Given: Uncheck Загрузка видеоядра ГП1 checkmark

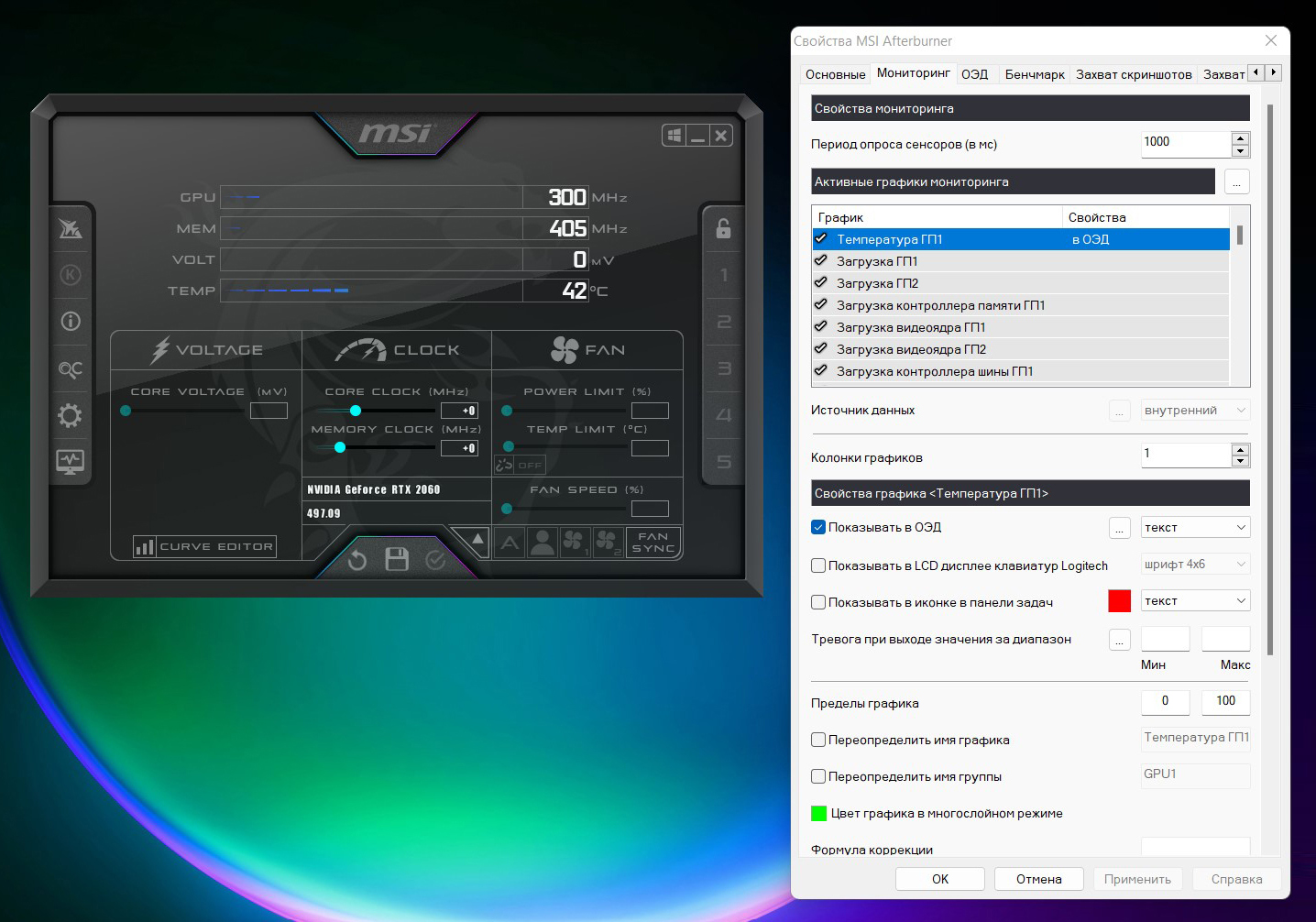Looking at the screenshot, I should 821,326.
